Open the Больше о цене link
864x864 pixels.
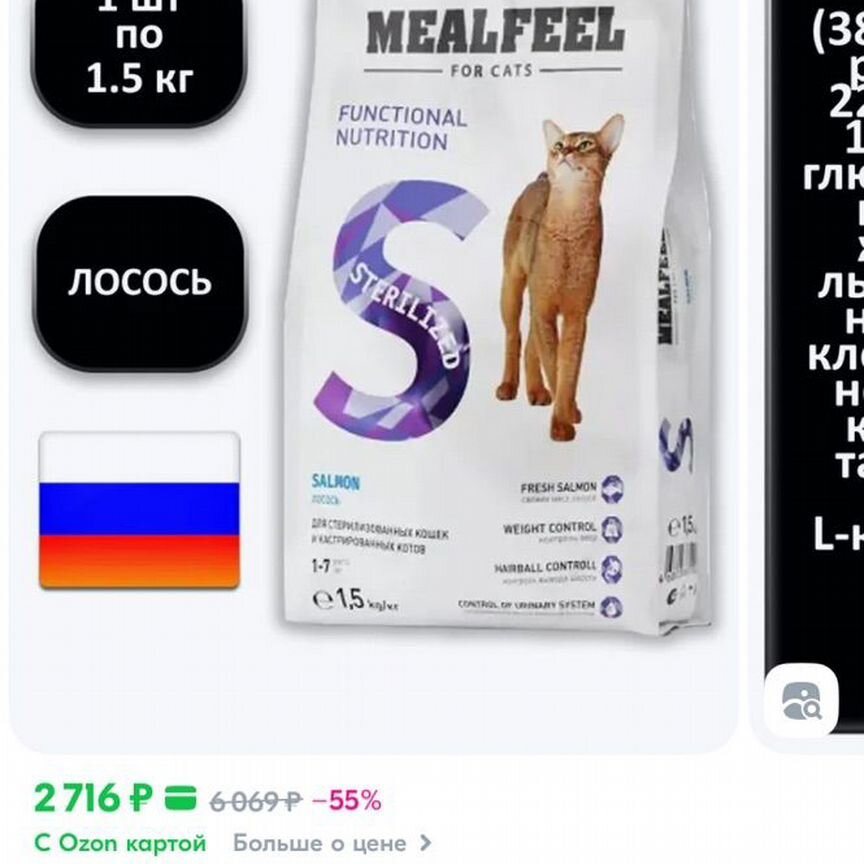tap(320, 843)
